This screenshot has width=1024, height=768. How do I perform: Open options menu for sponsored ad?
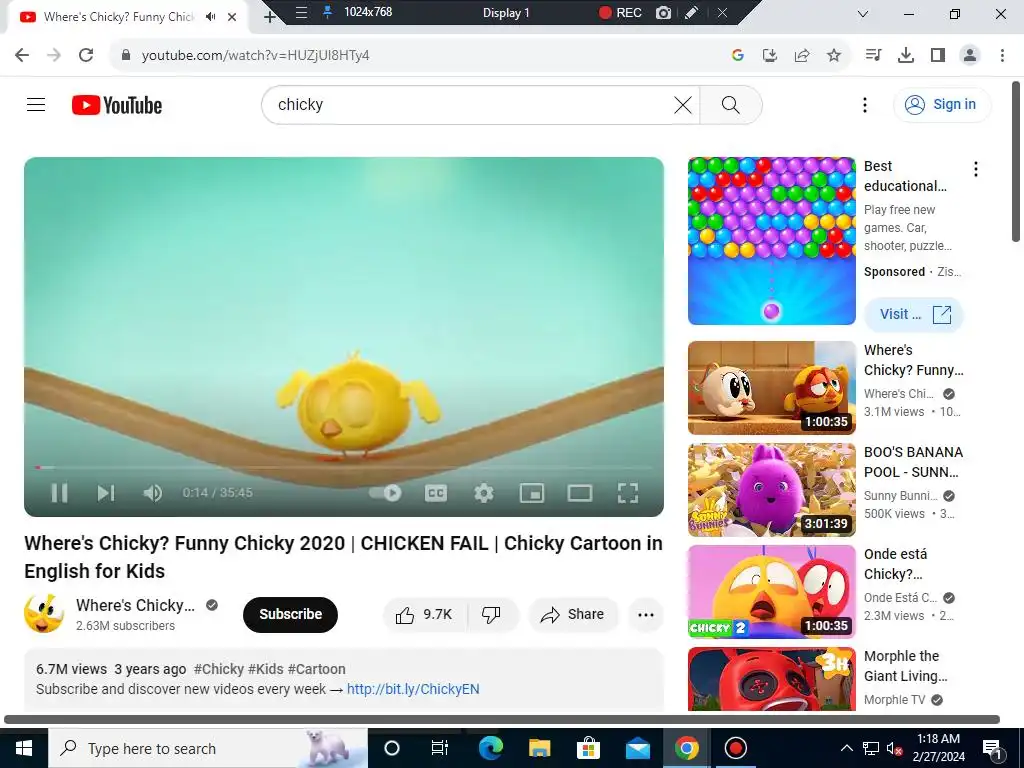pyautogui.click(x=976, y=169)
